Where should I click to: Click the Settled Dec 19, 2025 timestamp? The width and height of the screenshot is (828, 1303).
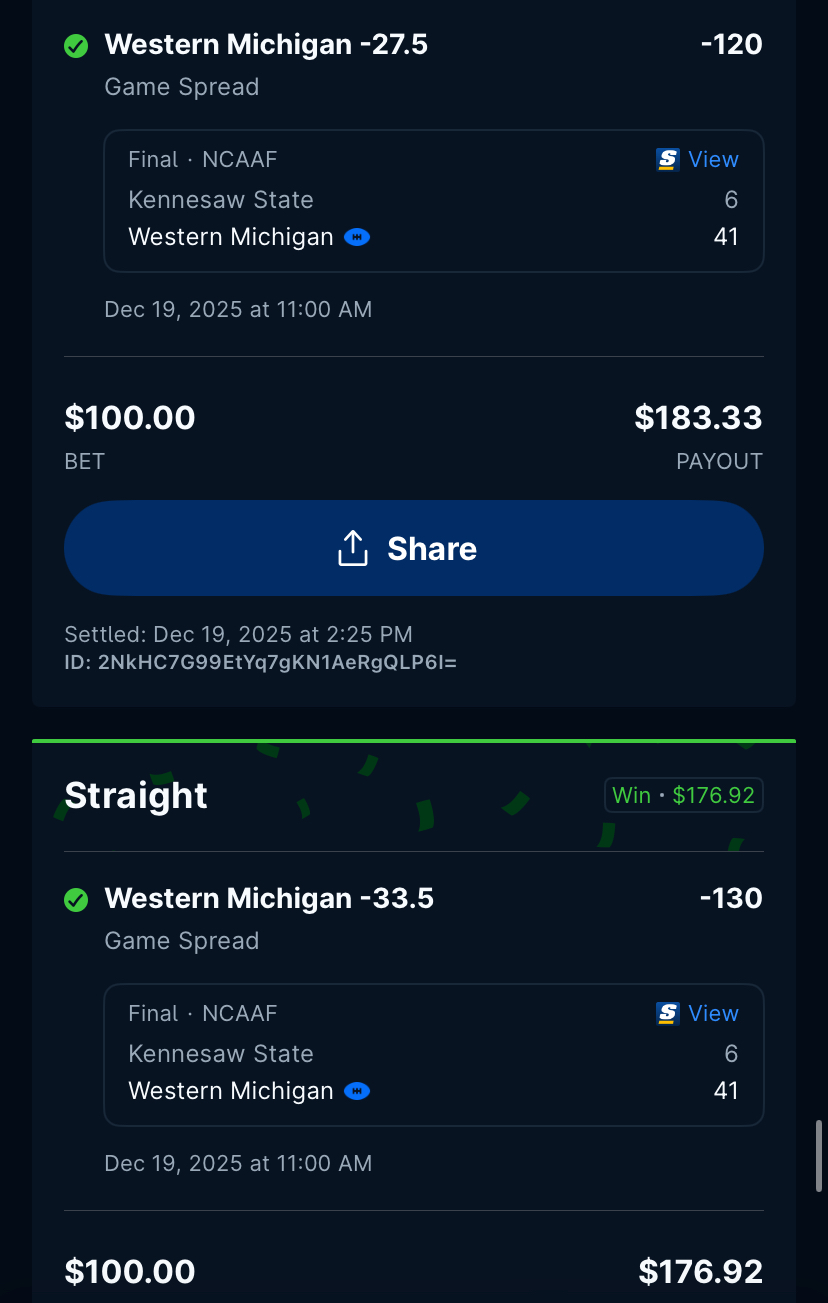tap(238, 634)
